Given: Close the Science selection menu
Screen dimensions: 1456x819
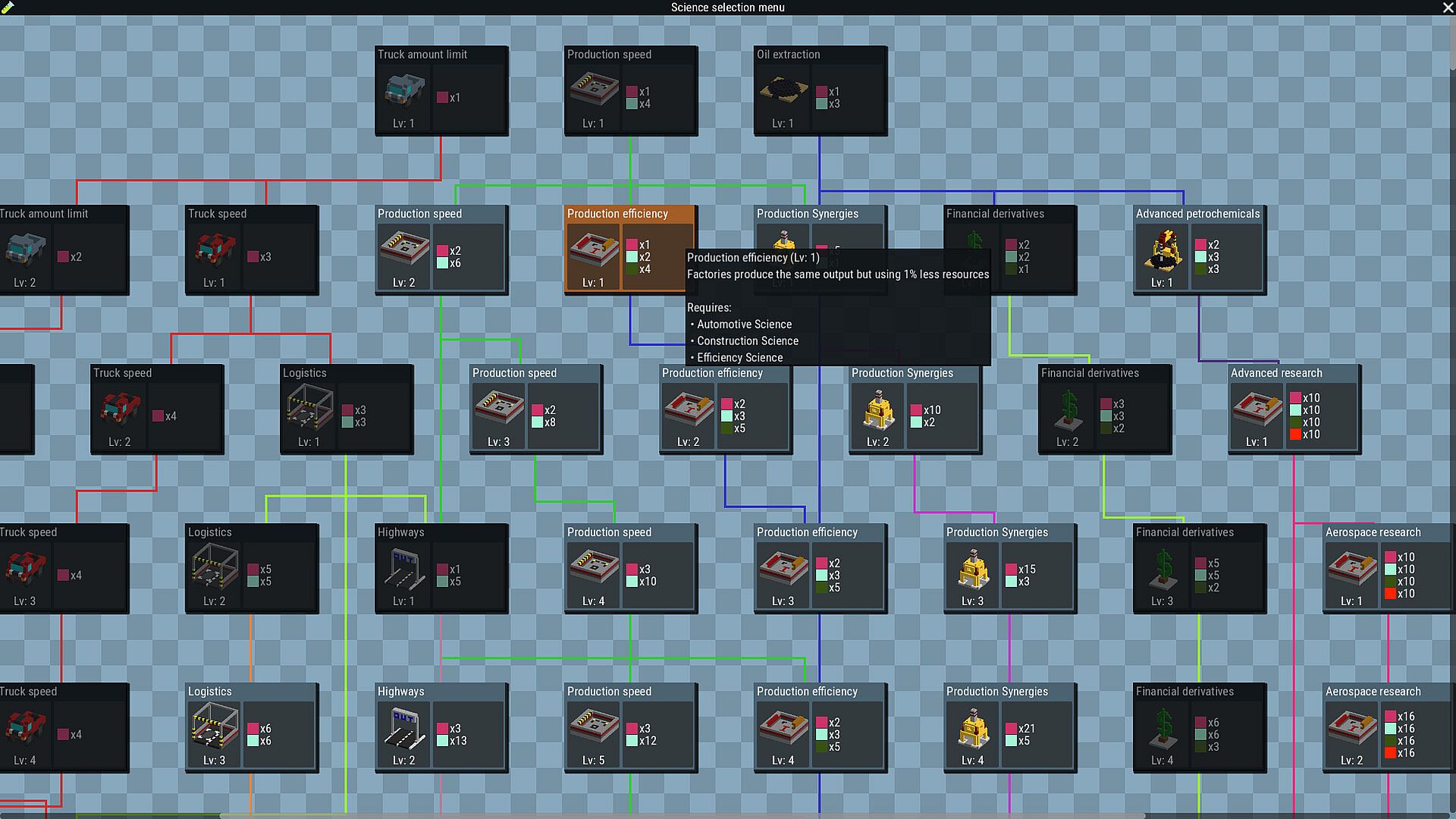Looking at the screenshot, I should [1447, 8].
